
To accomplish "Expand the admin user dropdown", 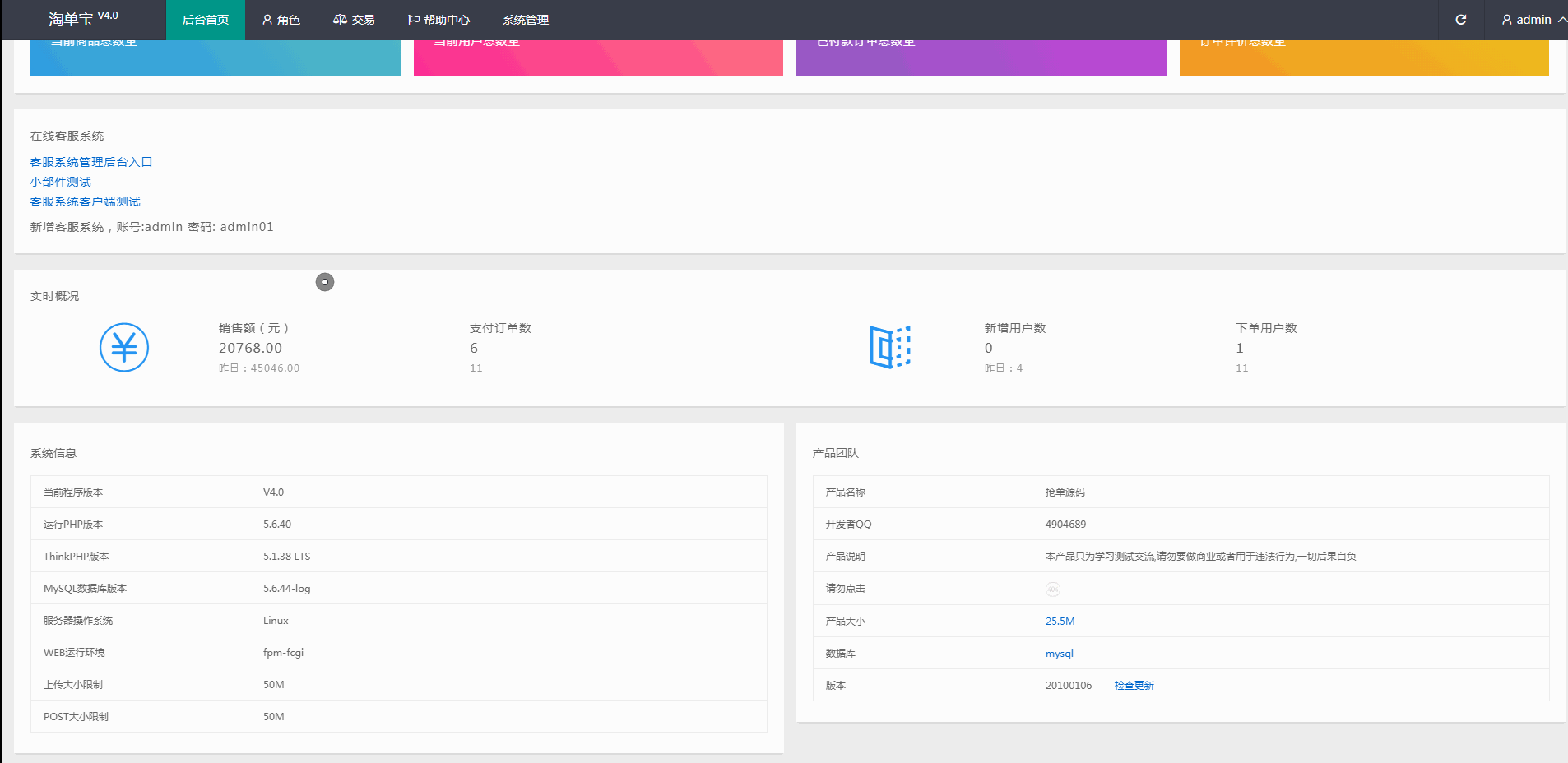I will (1533, 20).
